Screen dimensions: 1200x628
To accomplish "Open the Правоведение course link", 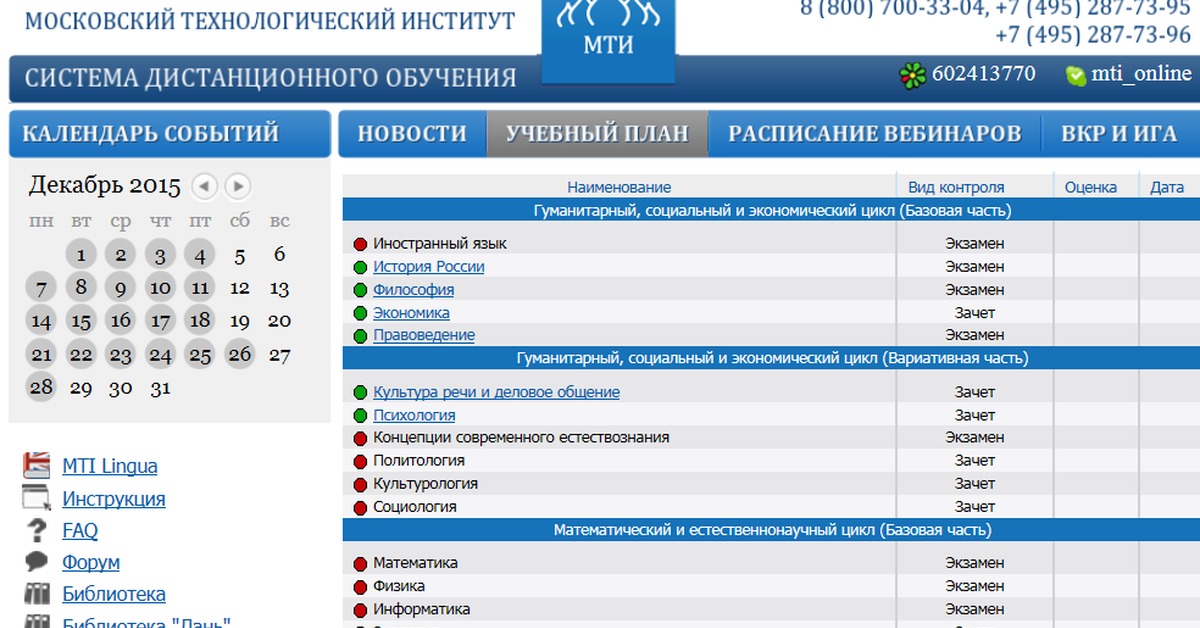I will click(424, 335).
